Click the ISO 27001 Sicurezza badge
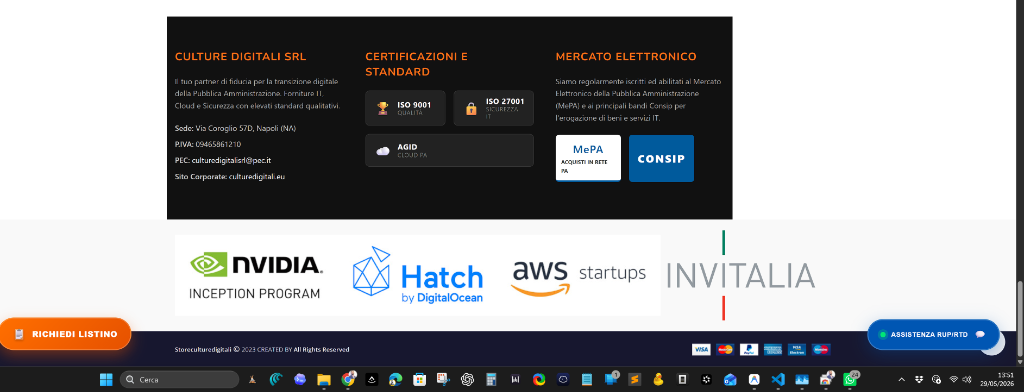The width and height of the screenshot is (1024, 392). pyautogui.click(x=494, y=108)
